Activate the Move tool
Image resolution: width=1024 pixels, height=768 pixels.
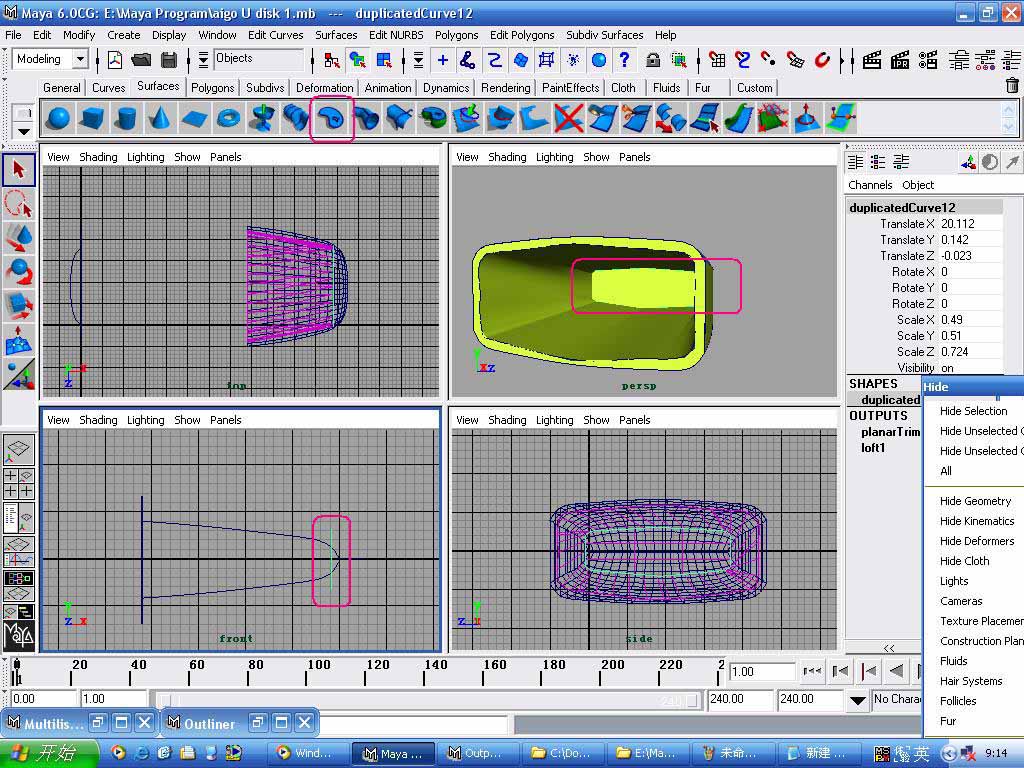coord(18,238)
